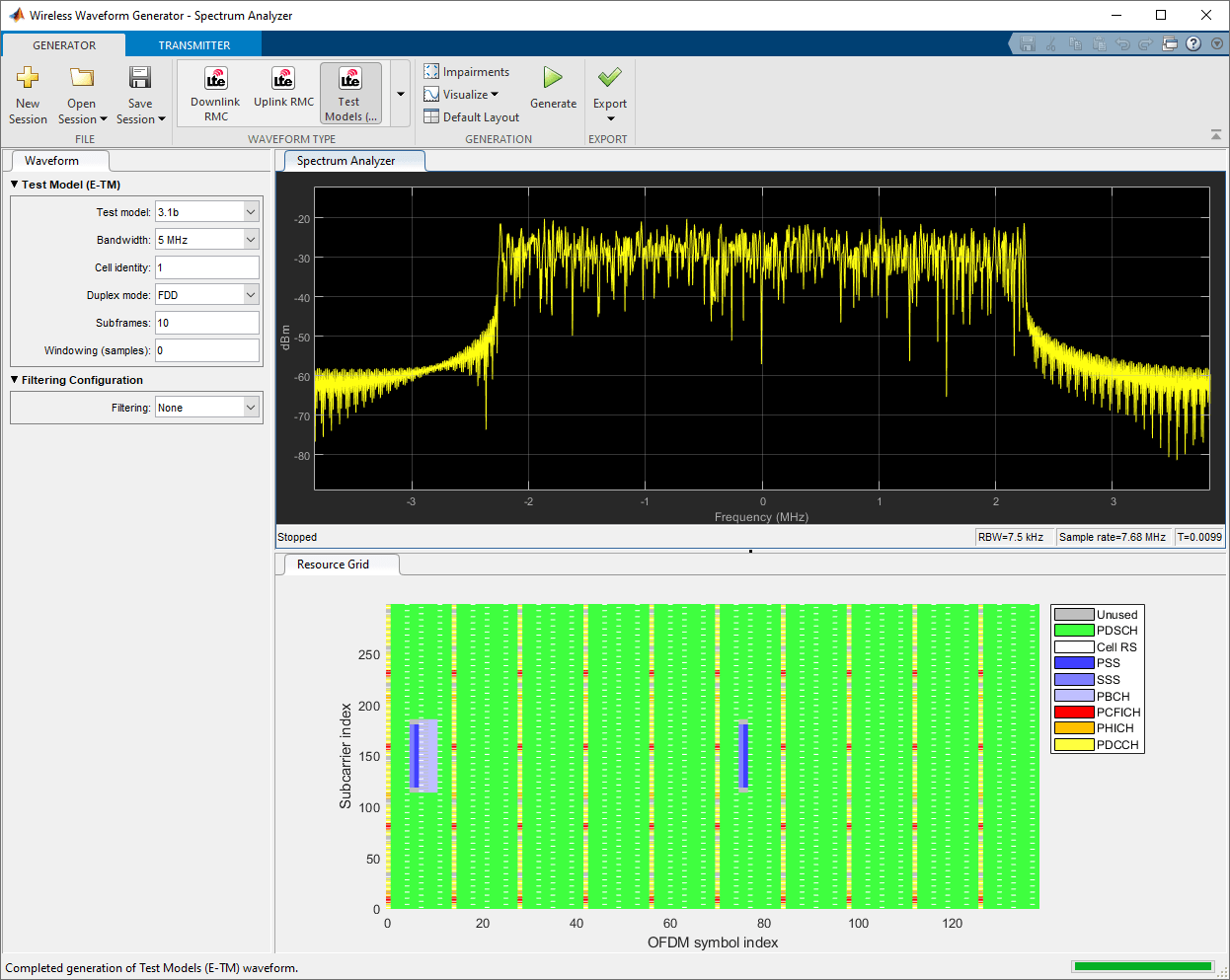Collapse the toolstrip with the up arrow
The height and width of the screenshot is (980, 1230).
[x=1215, y=135]
